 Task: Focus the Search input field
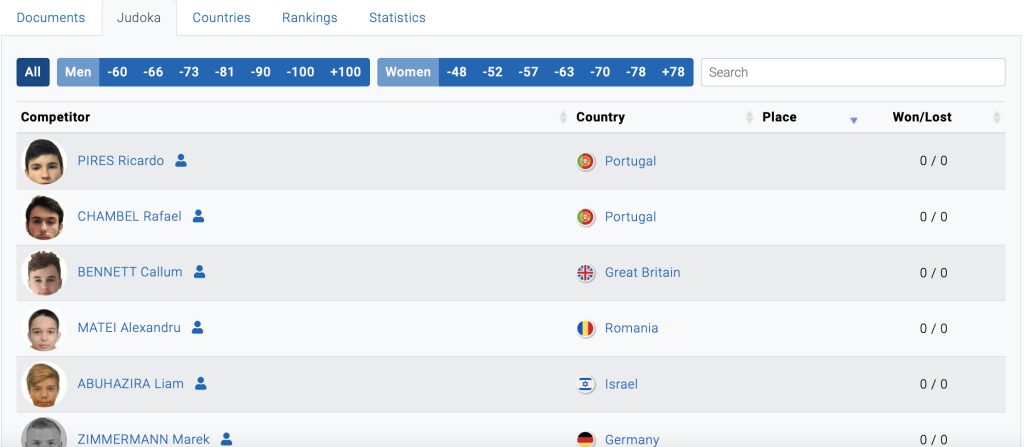point(852,72)
